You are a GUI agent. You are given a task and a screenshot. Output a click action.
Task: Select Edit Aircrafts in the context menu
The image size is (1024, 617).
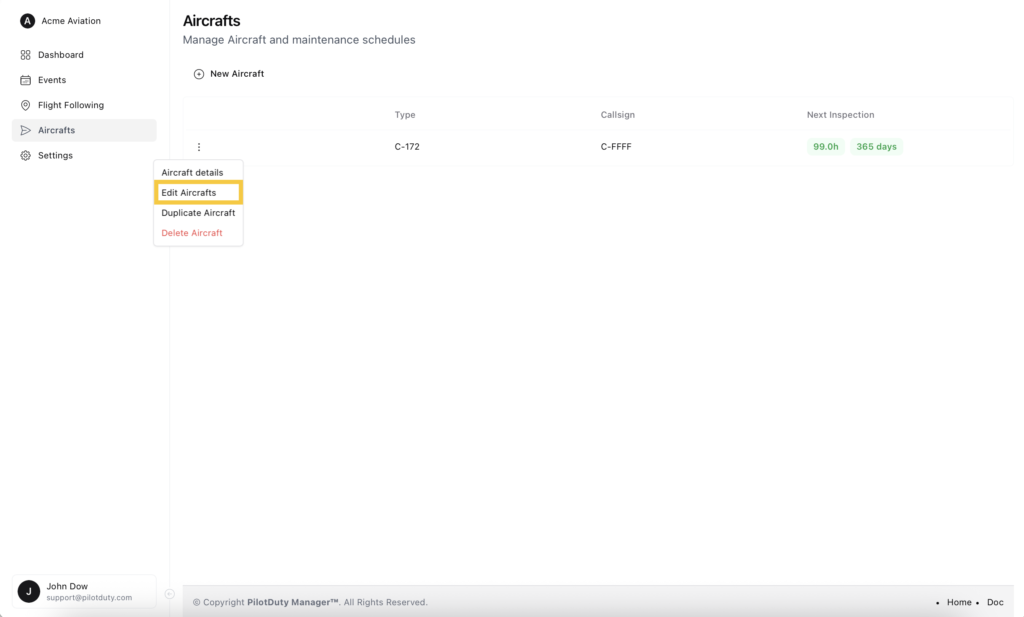(189, 193)
